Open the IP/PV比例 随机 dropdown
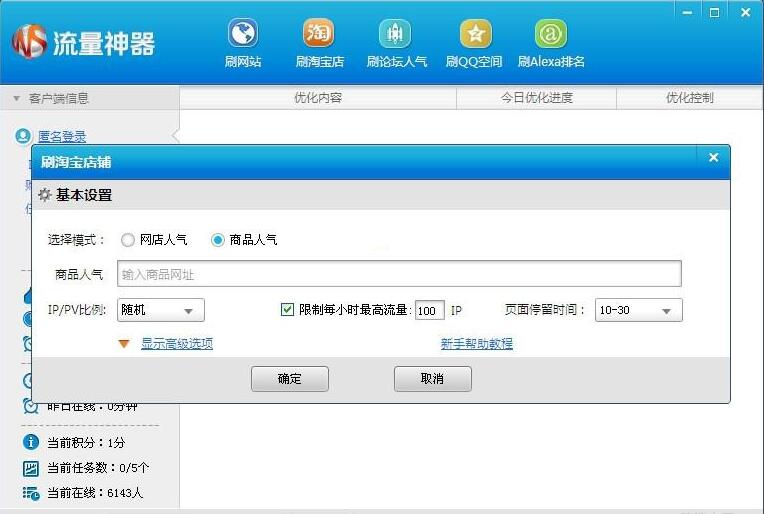 click(161, 310)
